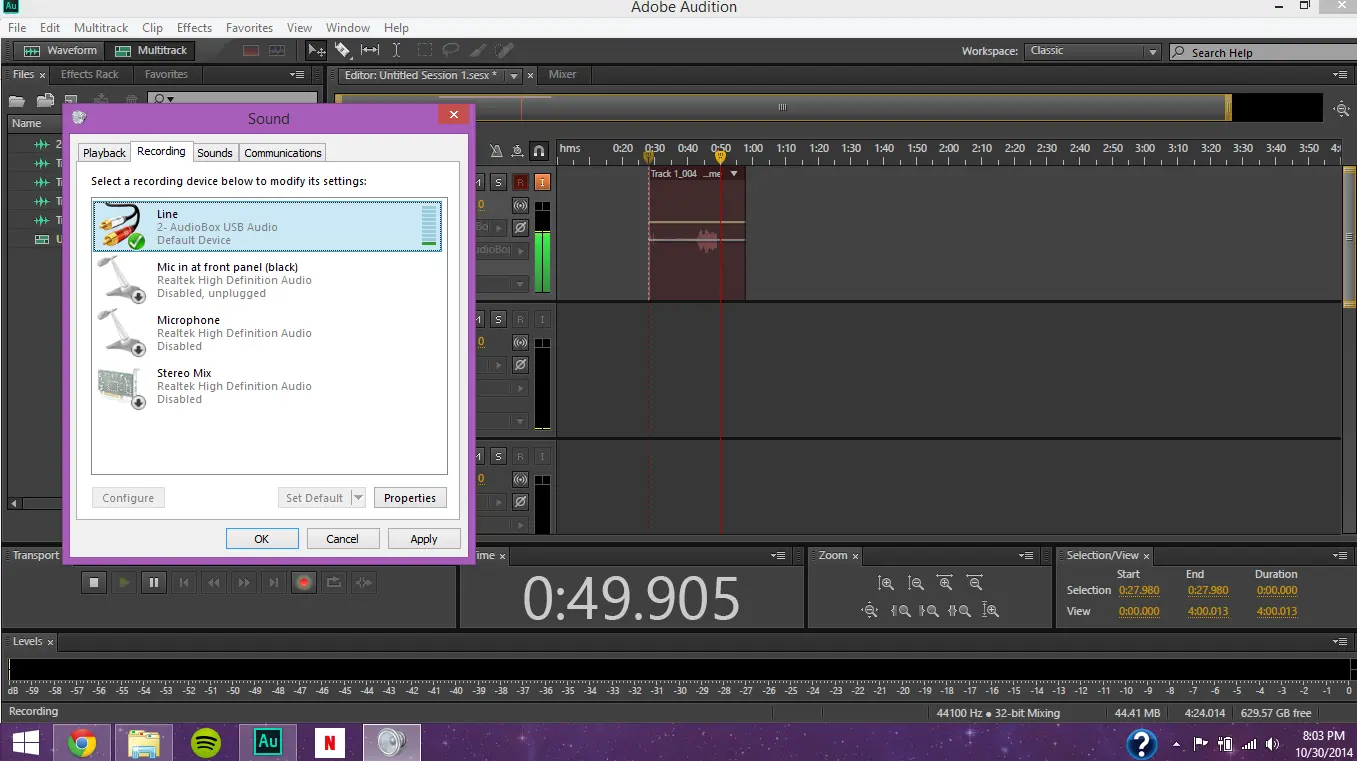Click the volume icon in system tray
This screenshot has height=761, width=1357.
tap(1272, 743)
